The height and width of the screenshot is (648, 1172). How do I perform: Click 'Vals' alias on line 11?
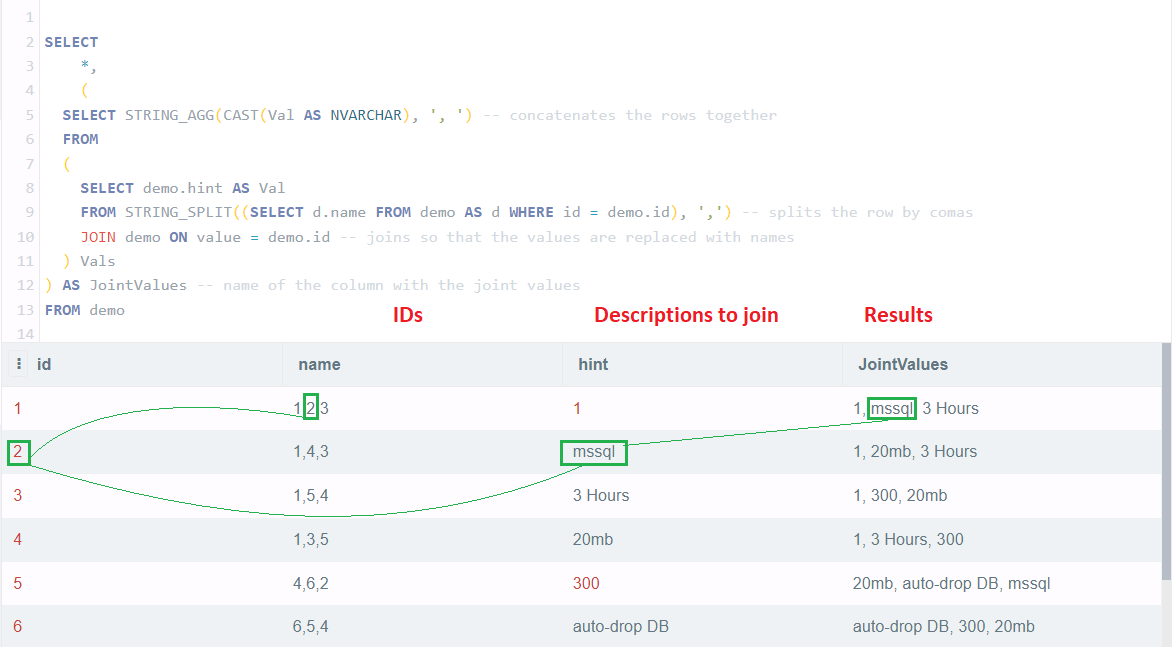98,261
